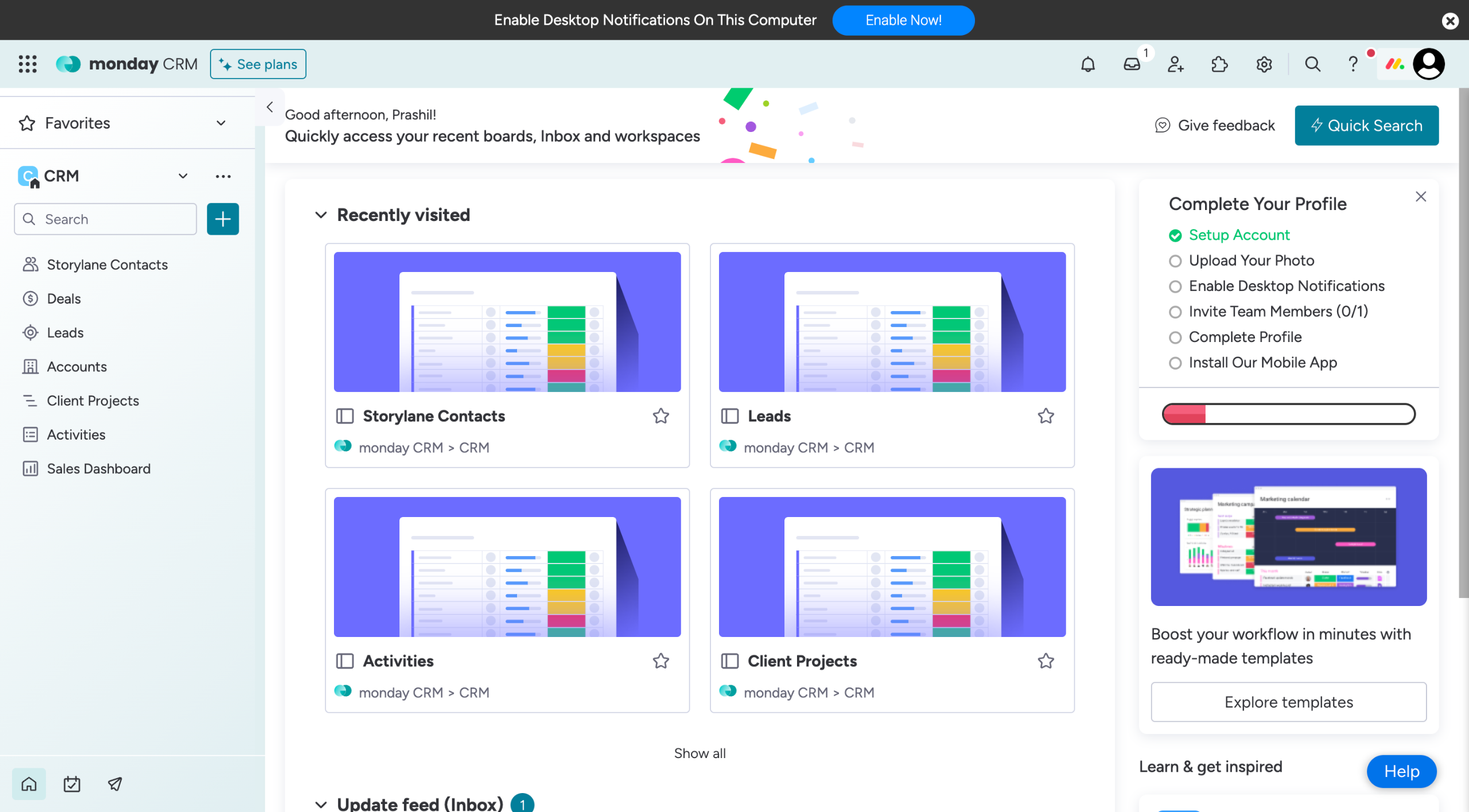Screen dimensions: 1469x812
Task: Go to Home icon in bottom sidebar
Action: (29, 783)
